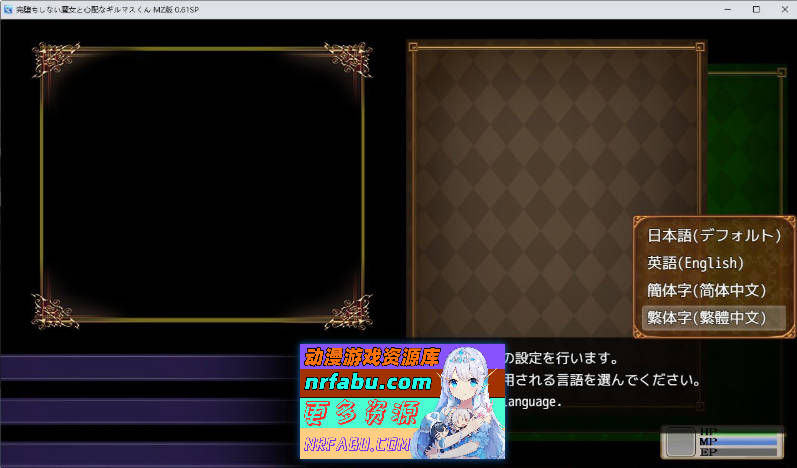Image resolution: width=797 pixels, height=468 pixels.
Task: Click the HP gauge bar
Action: 745,432
